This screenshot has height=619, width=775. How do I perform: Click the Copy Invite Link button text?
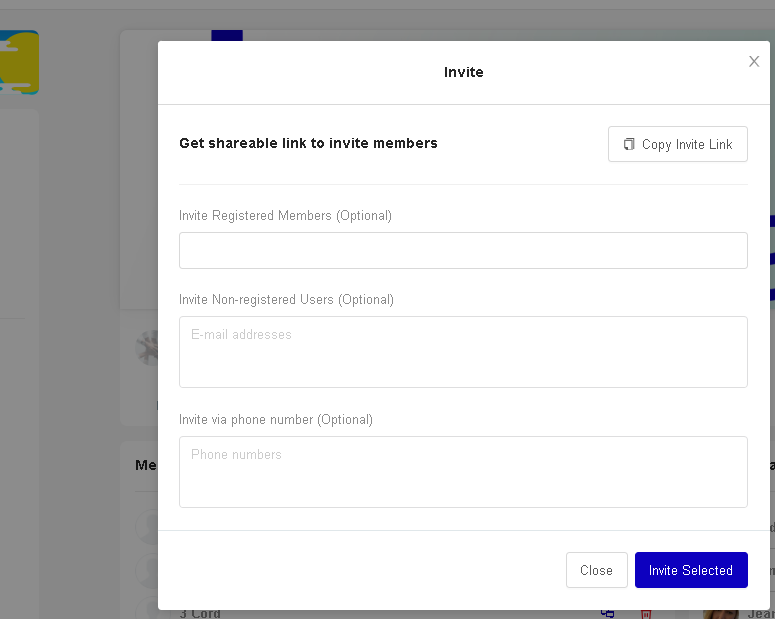click(x=687, y=144)
